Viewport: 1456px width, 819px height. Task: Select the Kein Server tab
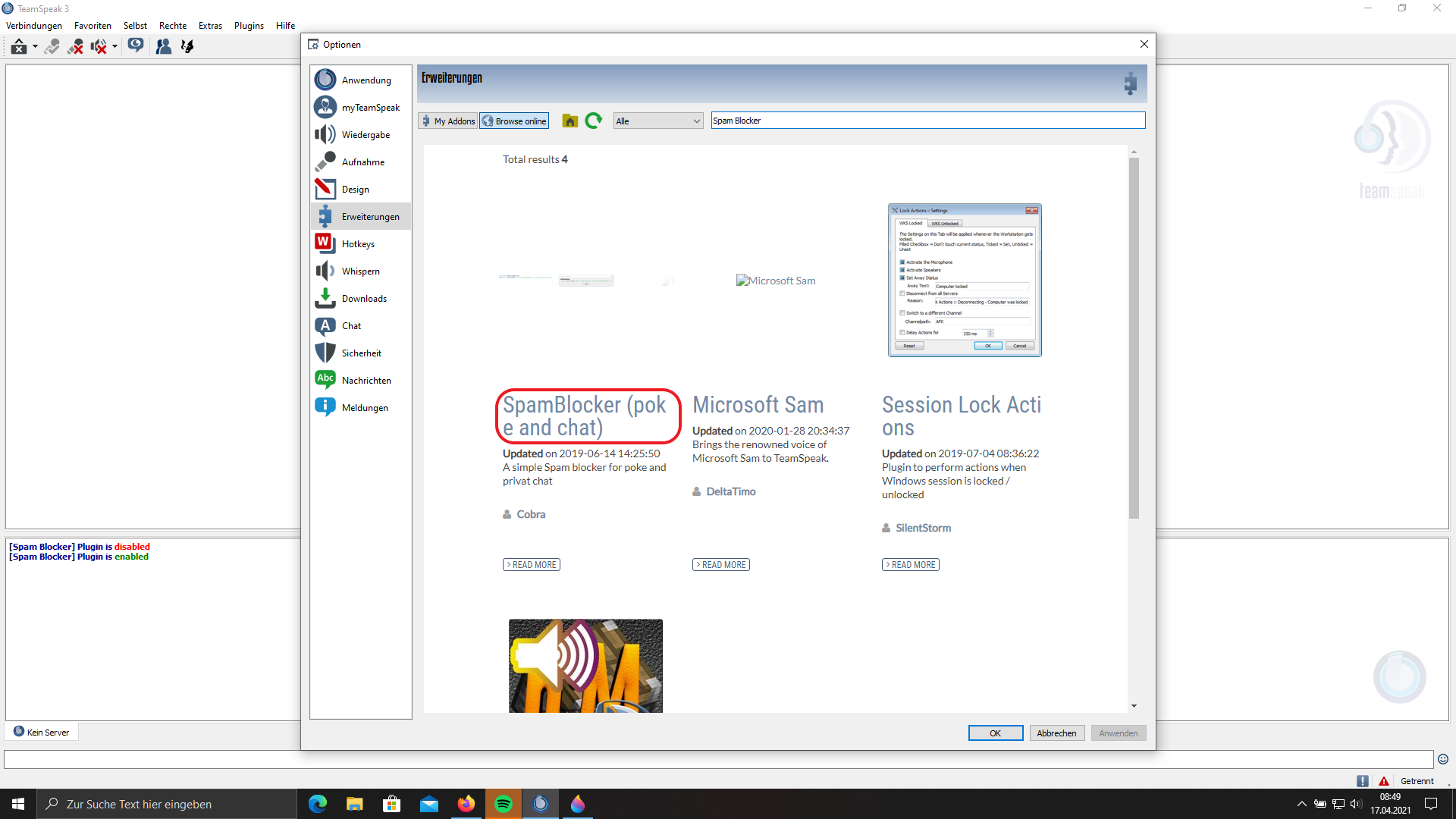[42, 732]
